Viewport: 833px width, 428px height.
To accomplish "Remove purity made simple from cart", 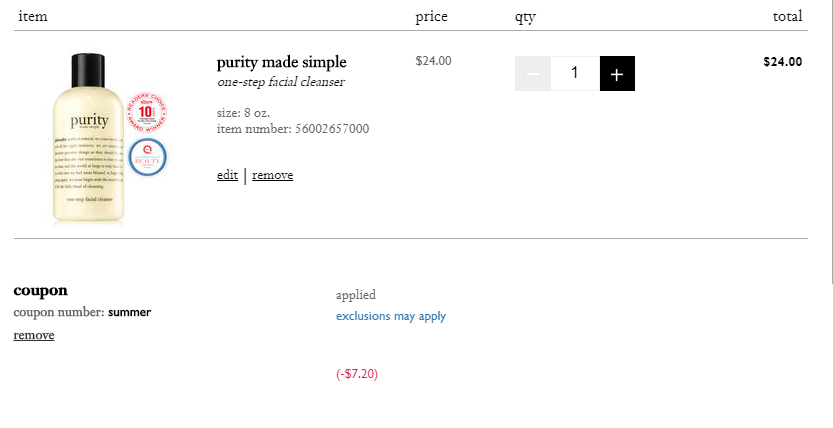I will click(273, 175).
